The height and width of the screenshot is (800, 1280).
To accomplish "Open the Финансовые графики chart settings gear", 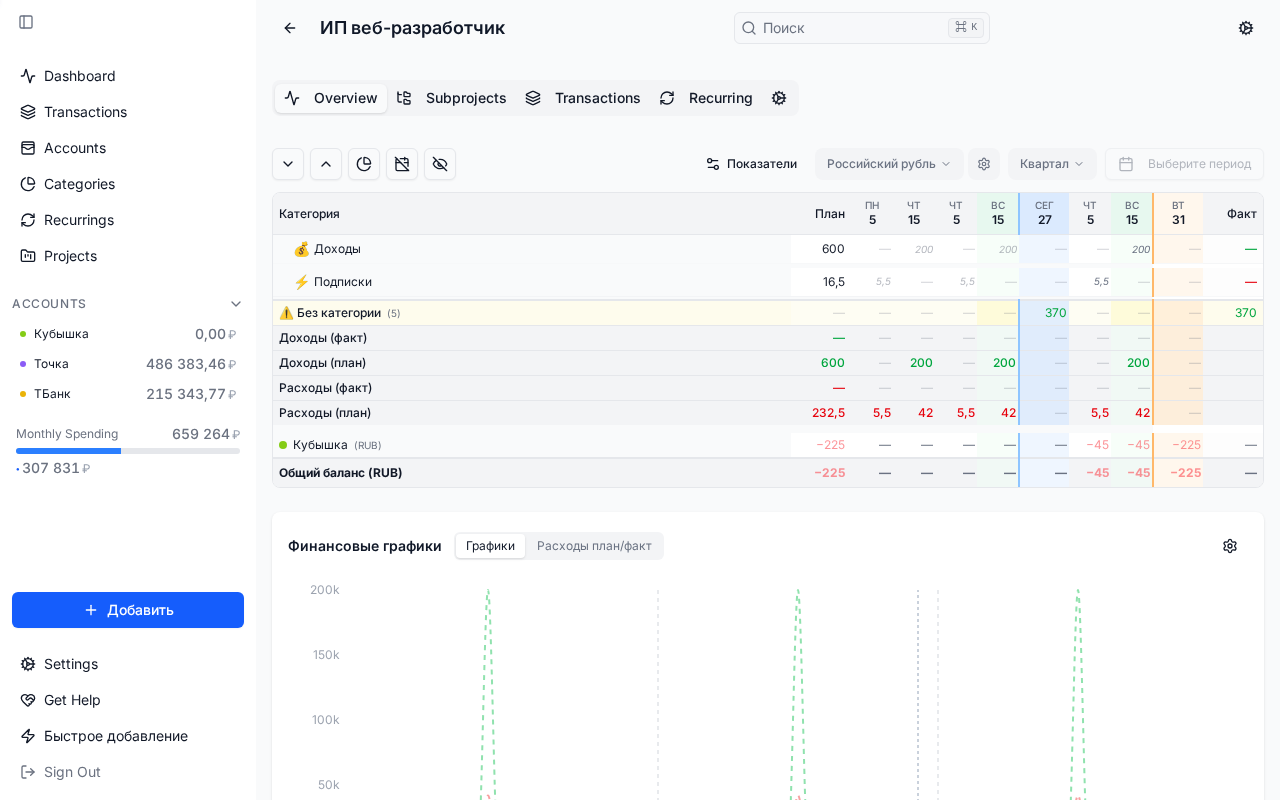I will pos(1230,546).
